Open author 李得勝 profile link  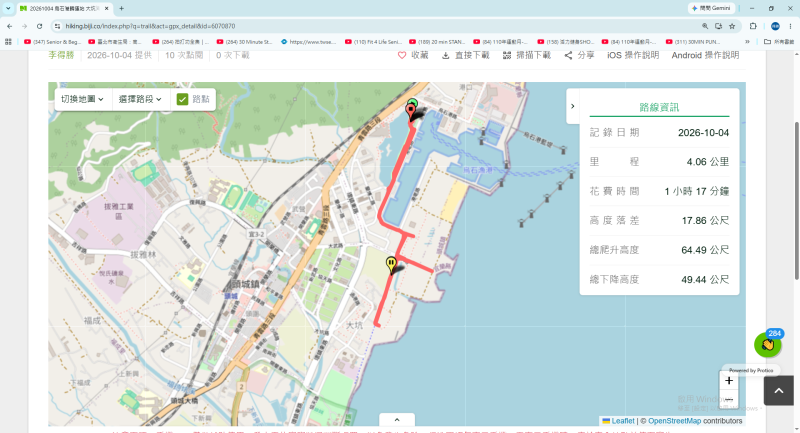(61, 55)
